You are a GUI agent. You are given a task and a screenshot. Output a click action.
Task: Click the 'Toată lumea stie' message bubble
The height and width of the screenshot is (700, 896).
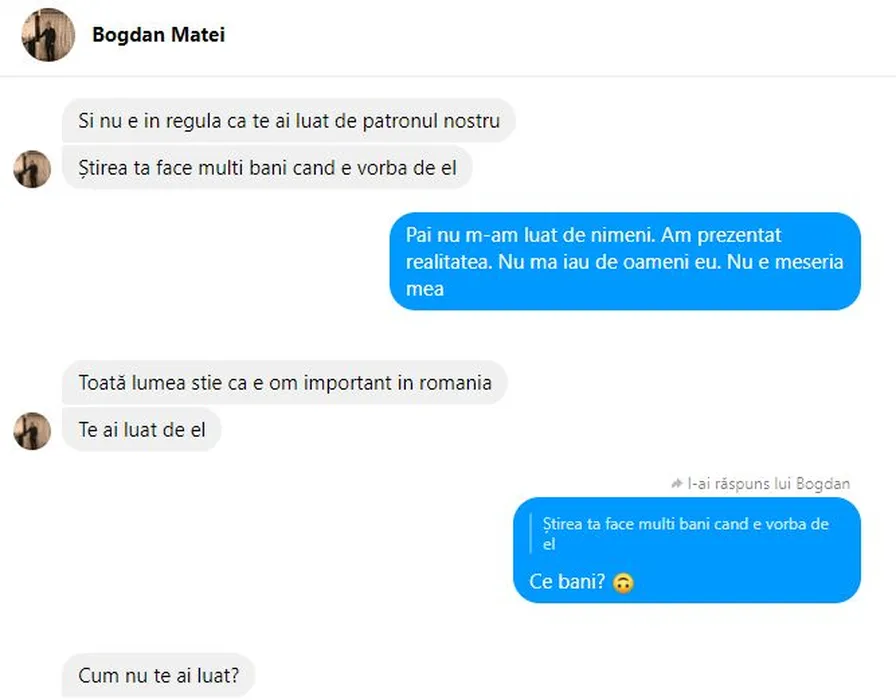tap(284, 383)
